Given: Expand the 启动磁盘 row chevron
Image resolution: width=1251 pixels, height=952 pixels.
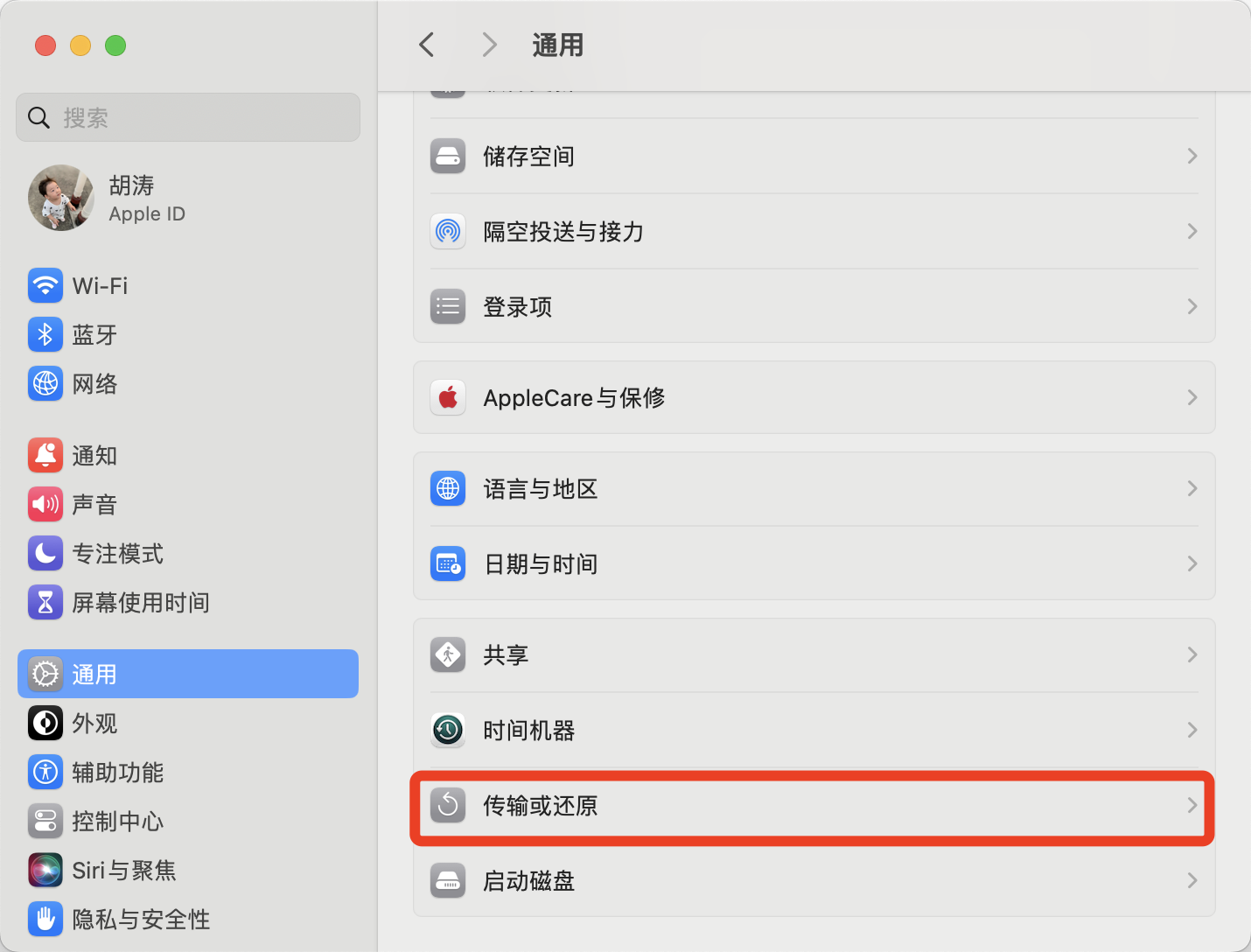Looking at the screenshot, I should [1192, 880].
